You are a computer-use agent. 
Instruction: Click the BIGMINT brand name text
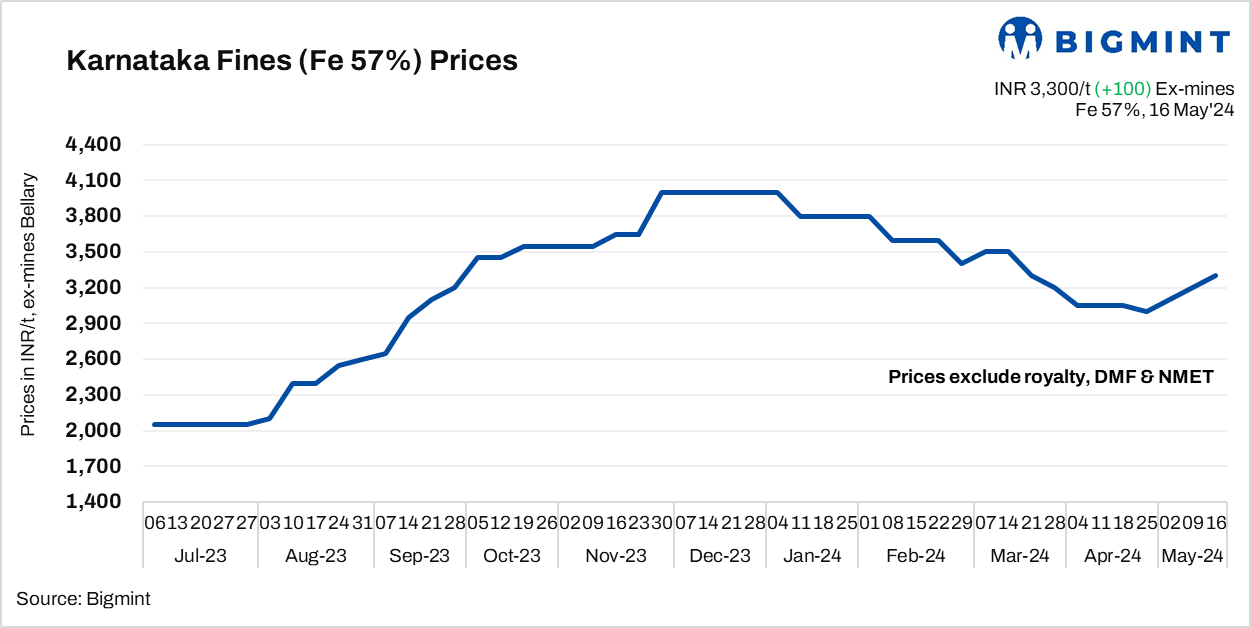pos(1143,41)
